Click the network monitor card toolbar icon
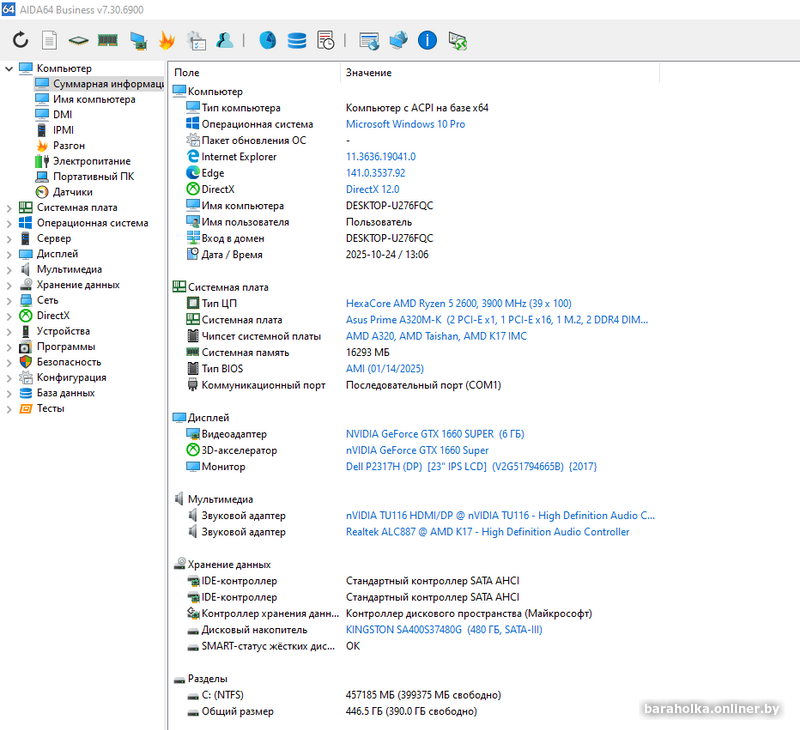Viewport: 800px width, 730px height. point(138,41)
